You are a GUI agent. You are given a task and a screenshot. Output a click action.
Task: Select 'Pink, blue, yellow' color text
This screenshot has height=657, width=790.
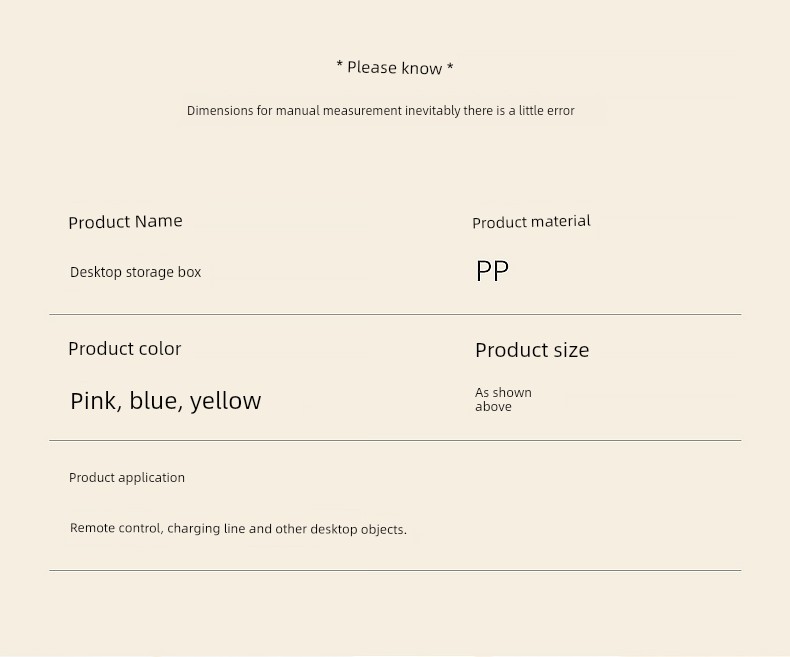[x=166, y=401]
